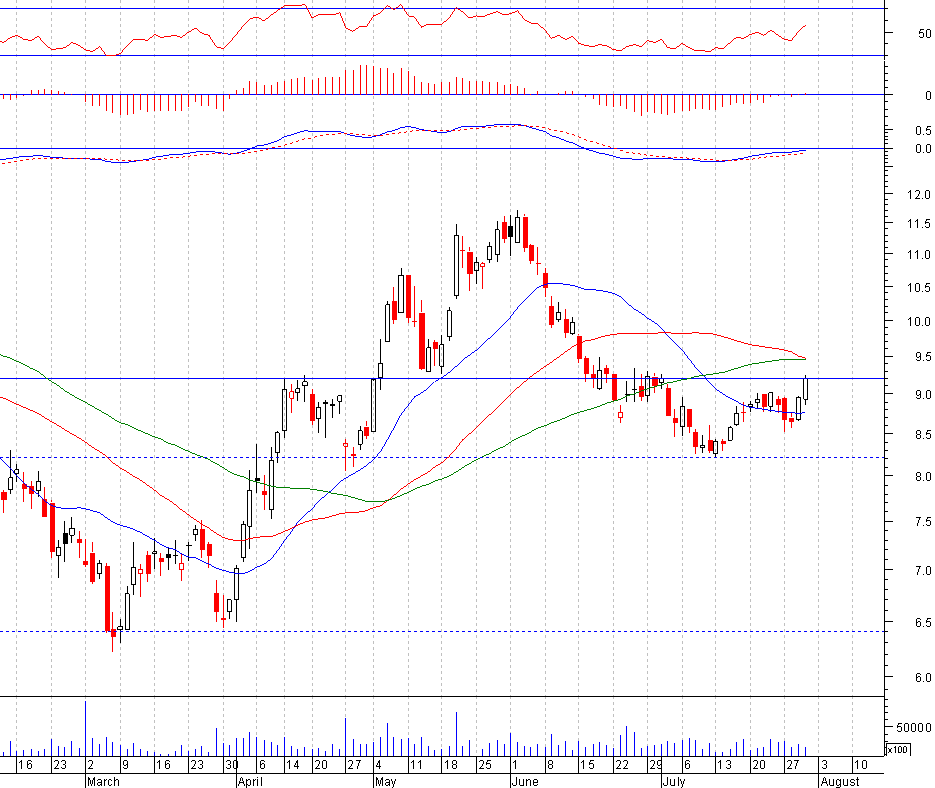Screen dimensions: 935x788
Task: Select the 7.0 price axis label
Action: coord(923,571)
